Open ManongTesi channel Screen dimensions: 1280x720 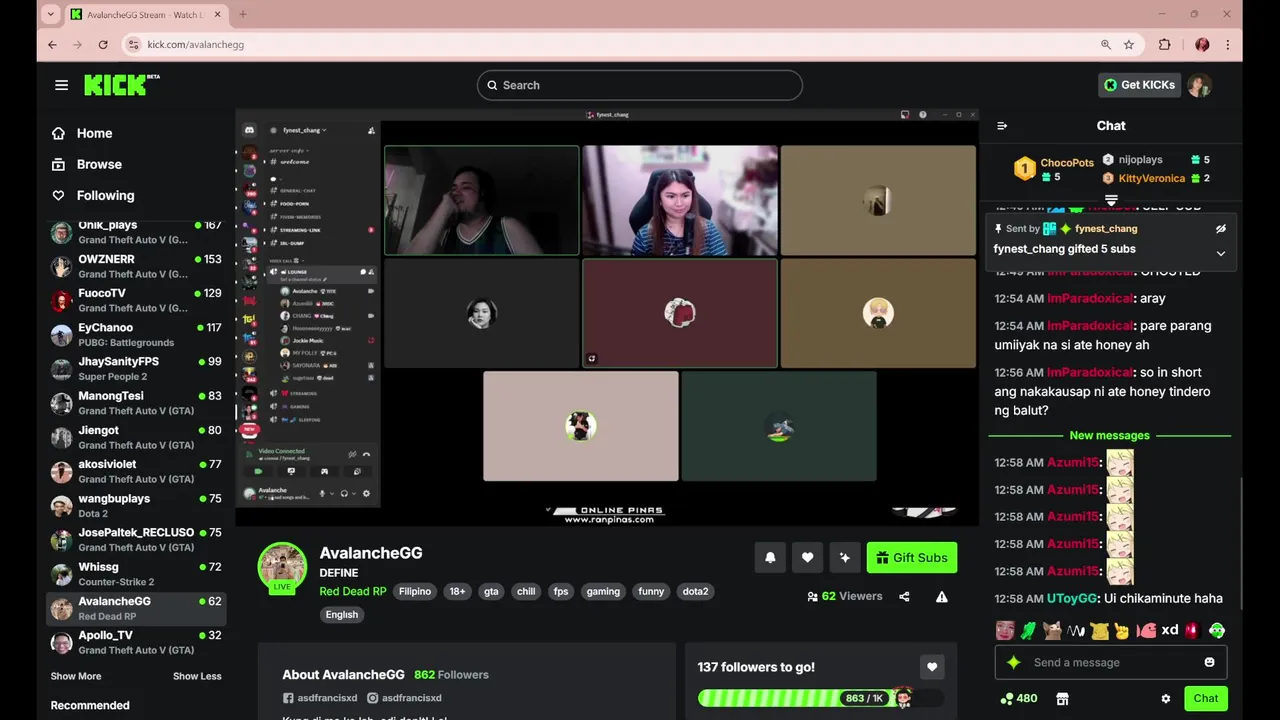pos(136,403)
